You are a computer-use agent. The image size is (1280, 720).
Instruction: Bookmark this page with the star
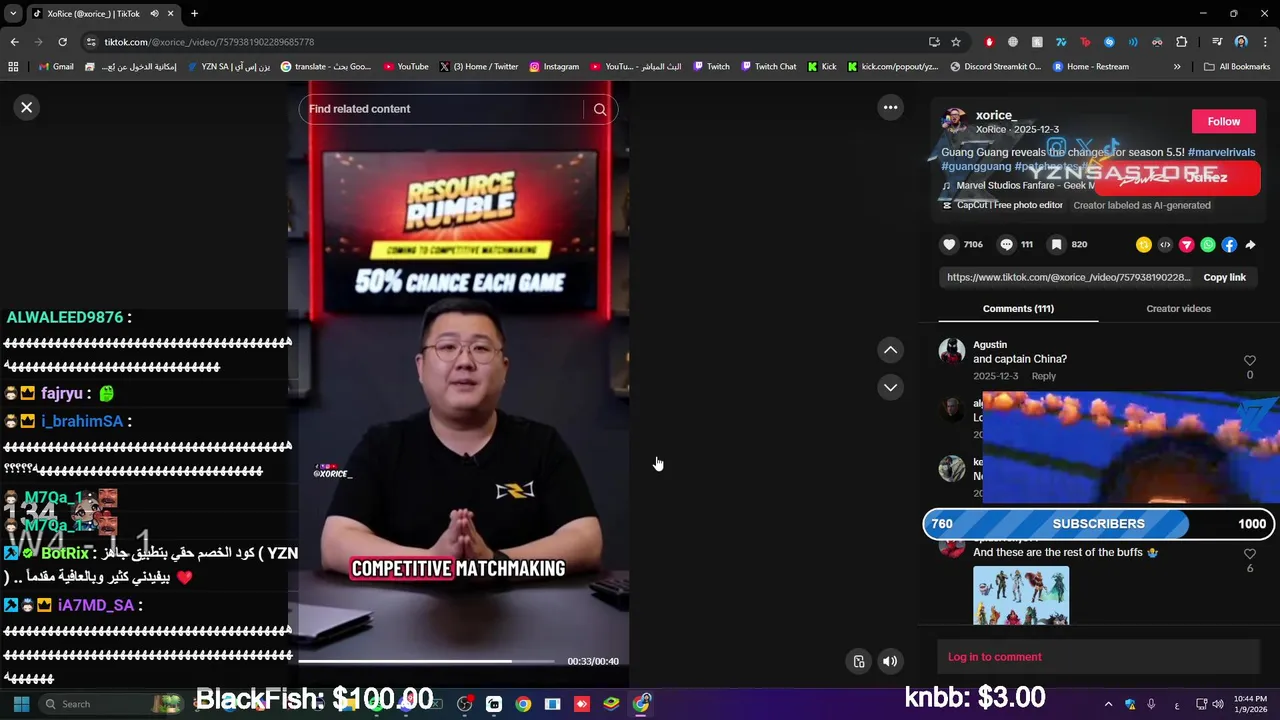[956, 42]
